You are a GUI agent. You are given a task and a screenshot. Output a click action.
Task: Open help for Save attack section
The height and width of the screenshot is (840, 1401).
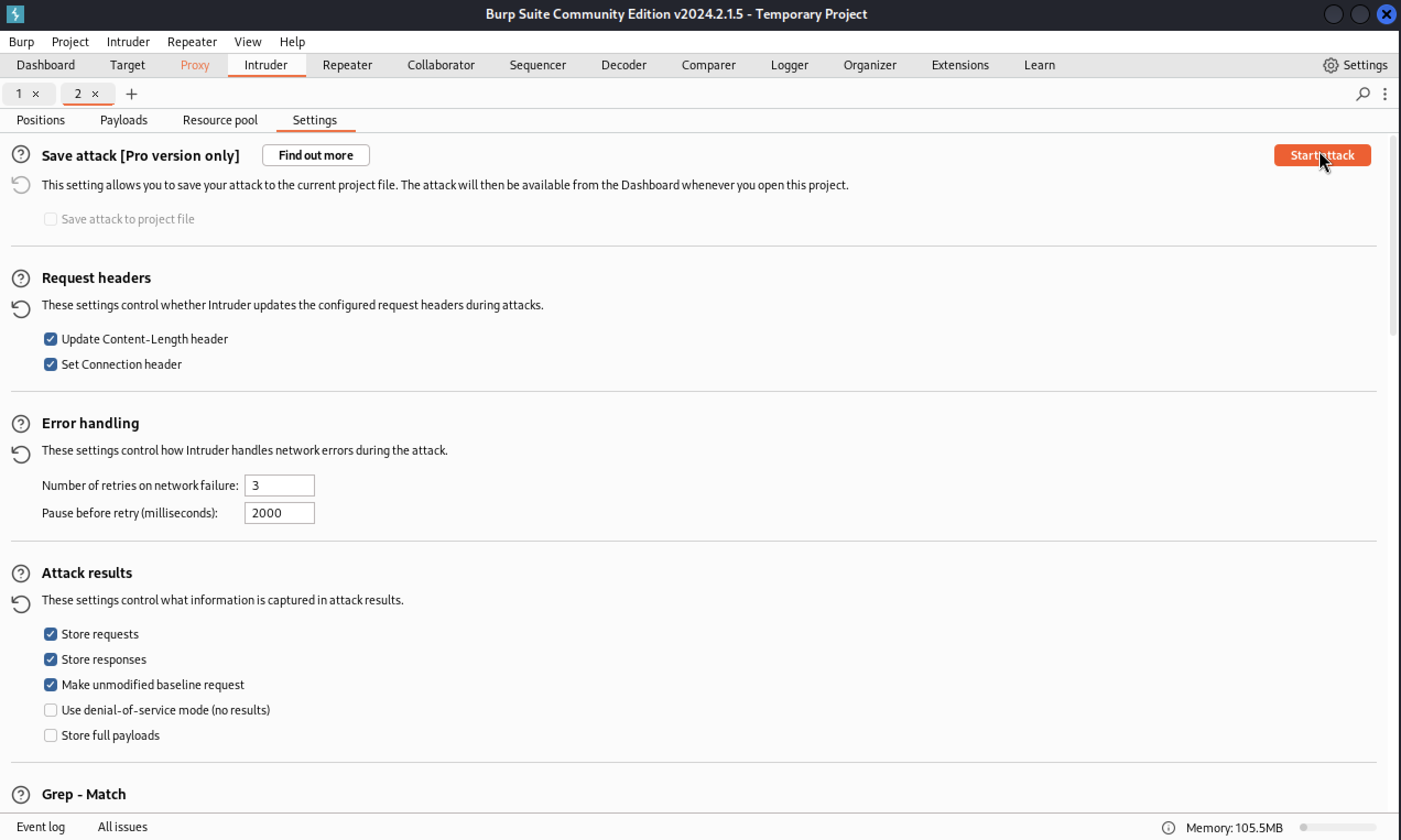tap(21, 155)
